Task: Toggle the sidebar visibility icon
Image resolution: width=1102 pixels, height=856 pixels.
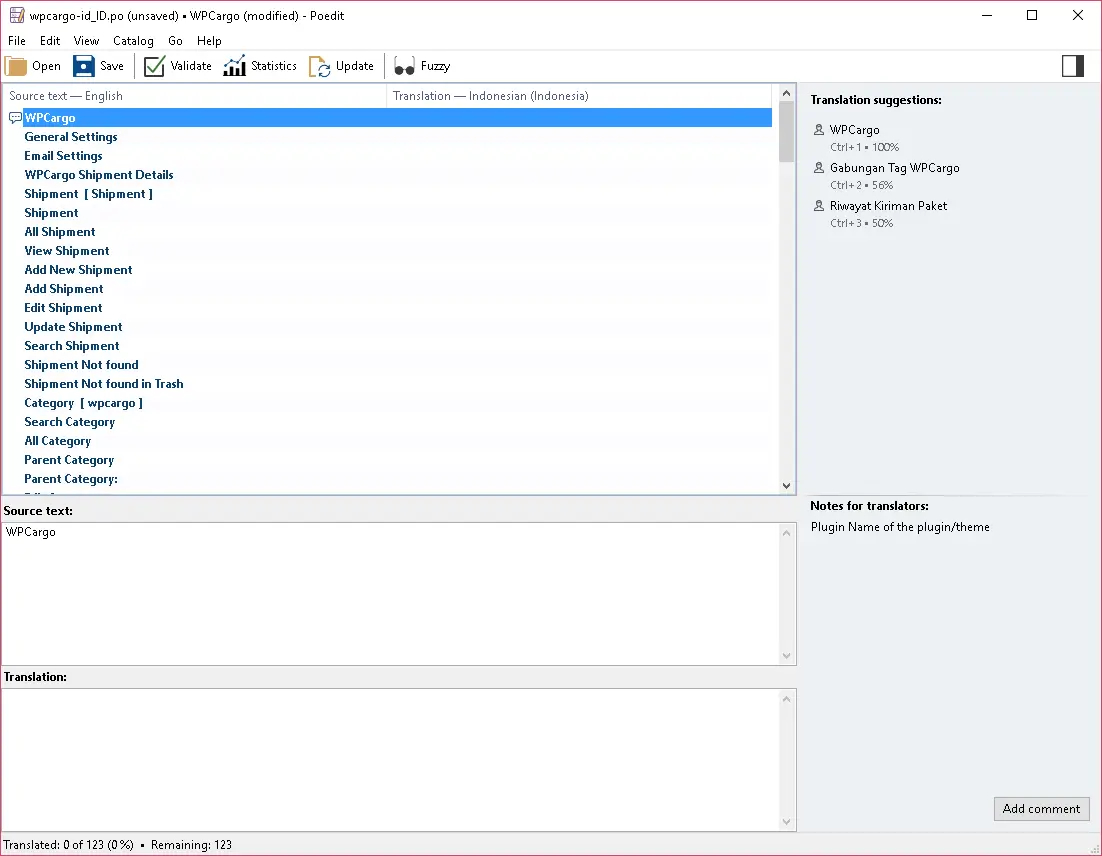Action: pyautogui.click(x=1072, y=66)
